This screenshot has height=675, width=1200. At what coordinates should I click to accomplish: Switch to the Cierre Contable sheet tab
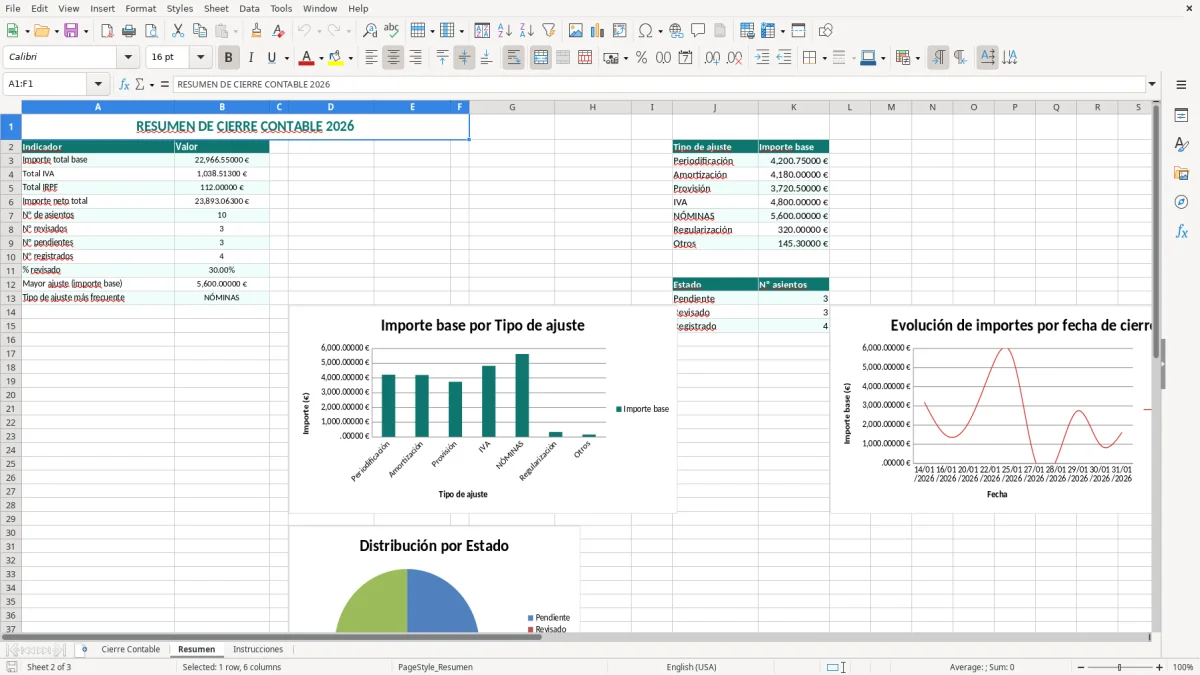(x=130, y=649)
